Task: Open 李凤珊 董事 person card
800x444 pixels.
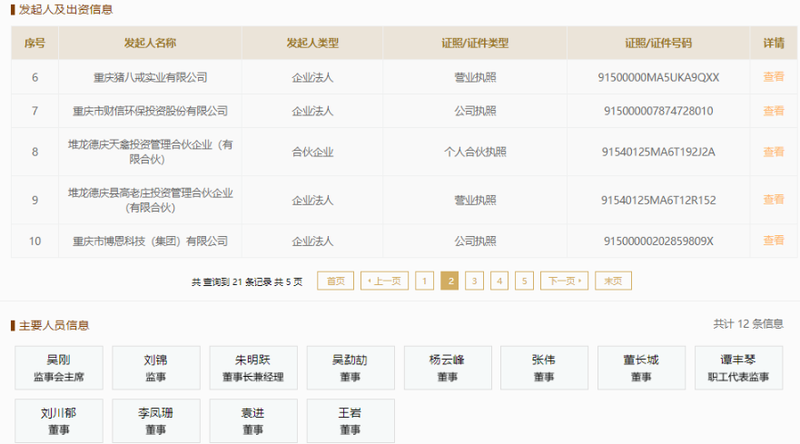Action: 156,421
